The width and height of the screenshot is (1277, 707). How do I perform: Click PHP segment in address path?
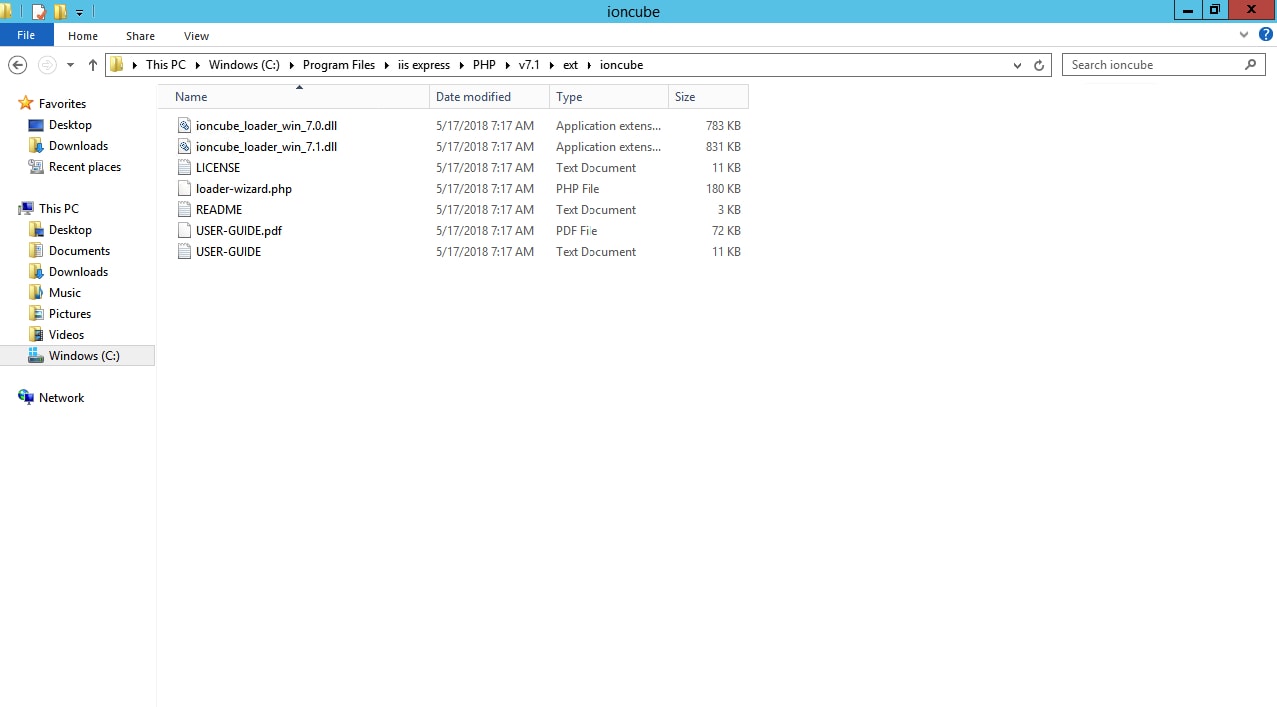484,65
